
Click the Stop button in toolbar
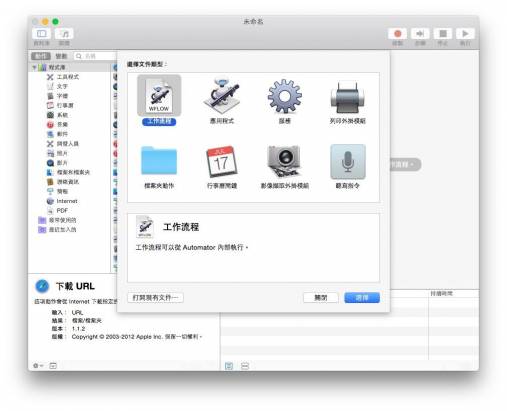click(443, 34)
